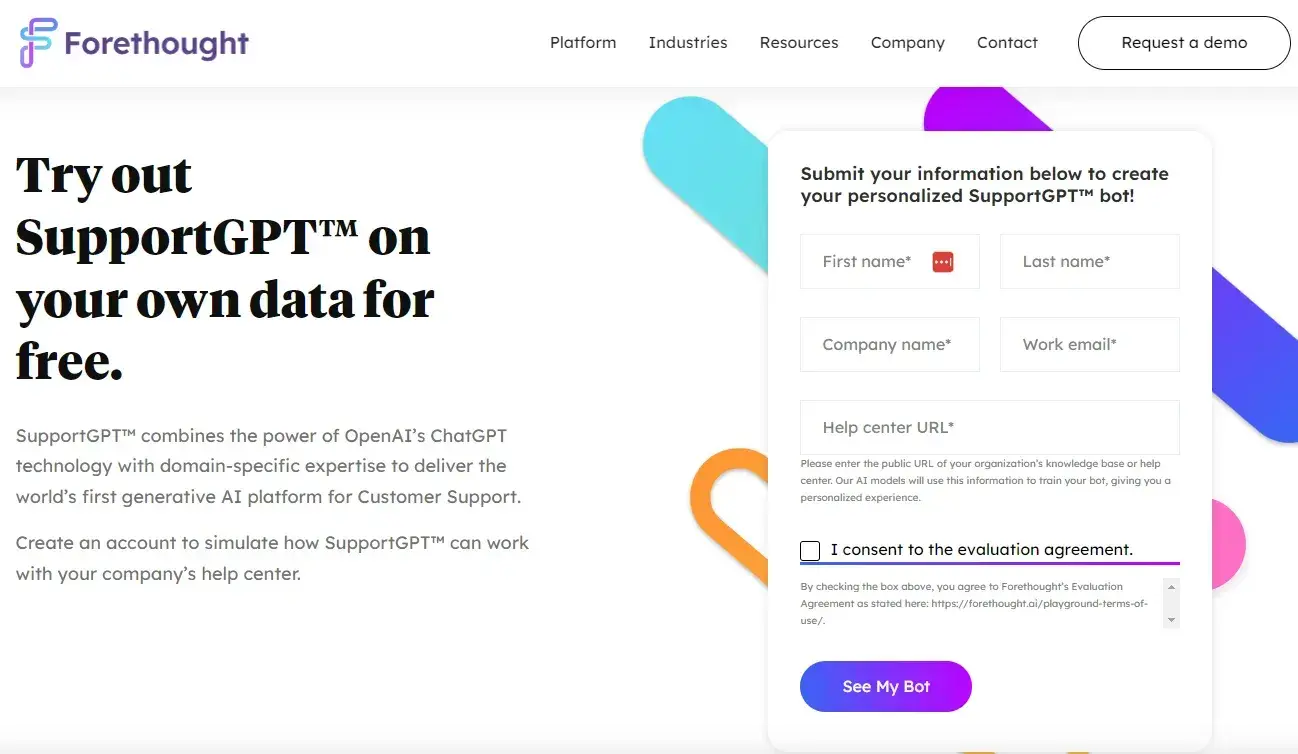Go to the Contact page
Image resolution: width=1298 pixels, height=754 pixels.
pyautogui.click(x=1007, y=43)
